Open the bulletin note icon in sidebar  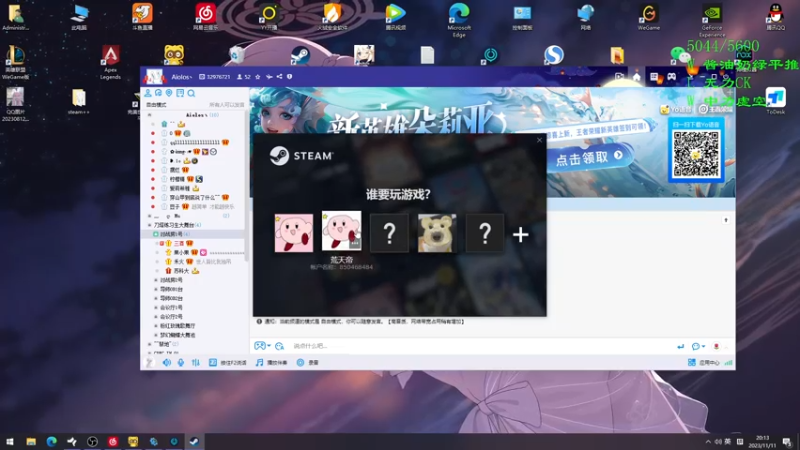pyautogui.click(x=180, y=93)
